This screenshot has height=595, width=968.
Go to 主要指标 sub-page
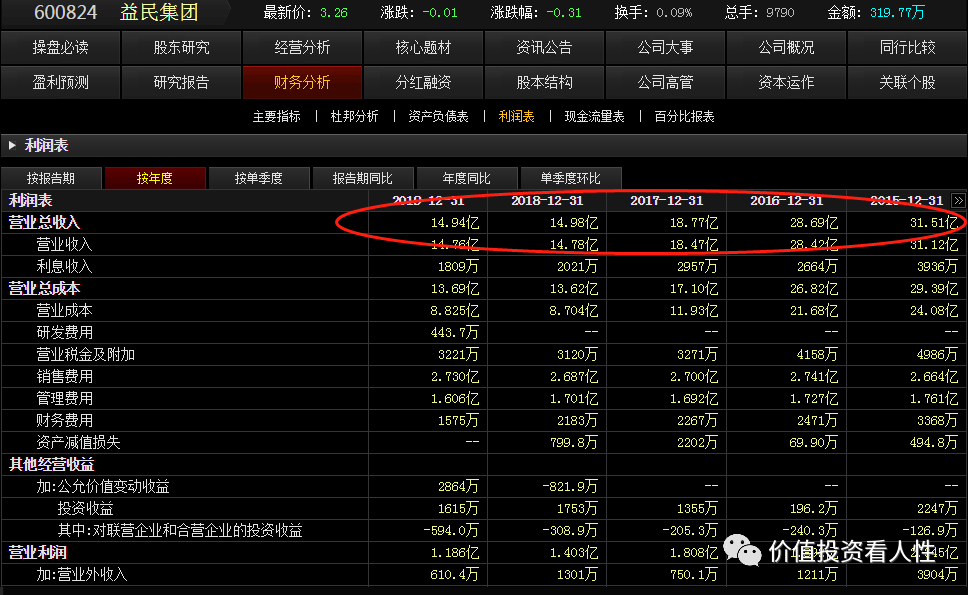click(x=277, y=117)
